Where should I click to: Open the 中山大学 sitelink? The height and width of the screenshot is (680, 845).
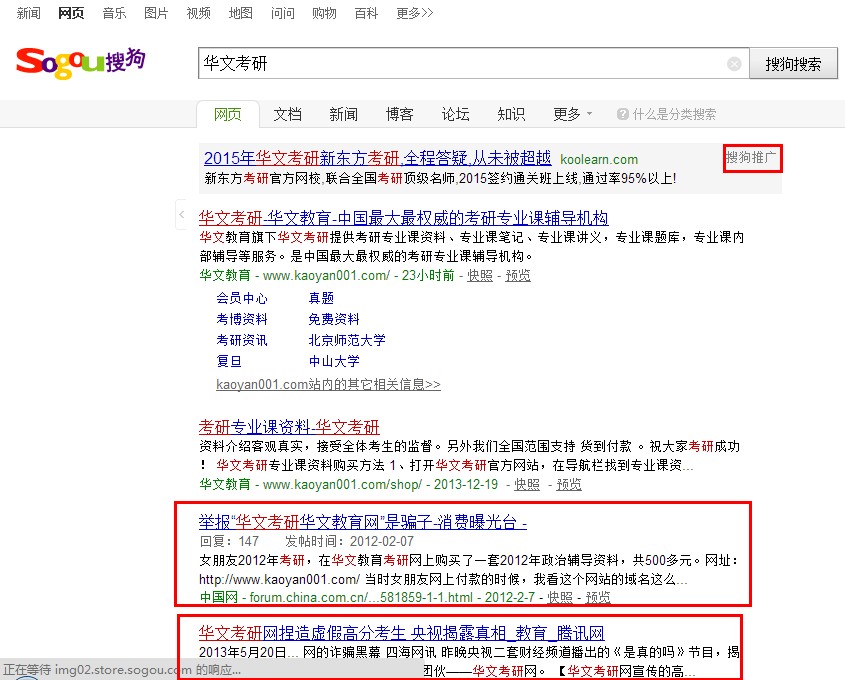(334, 361)
